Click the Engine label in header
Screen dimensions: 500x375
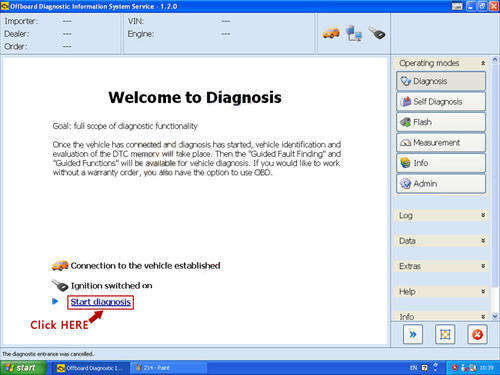tap(141, 34)
